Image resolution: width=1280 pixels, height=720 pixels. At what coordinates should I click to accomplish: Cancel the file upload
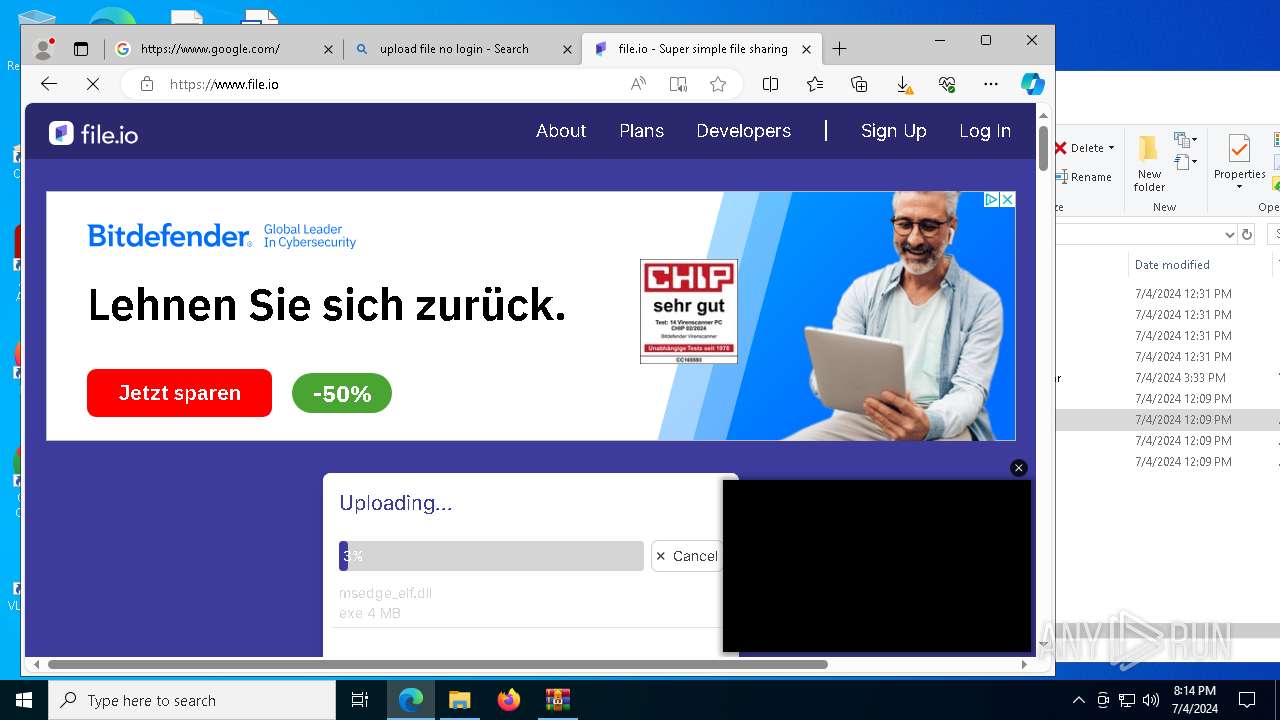pyautogui.click(x=687, y=556)
